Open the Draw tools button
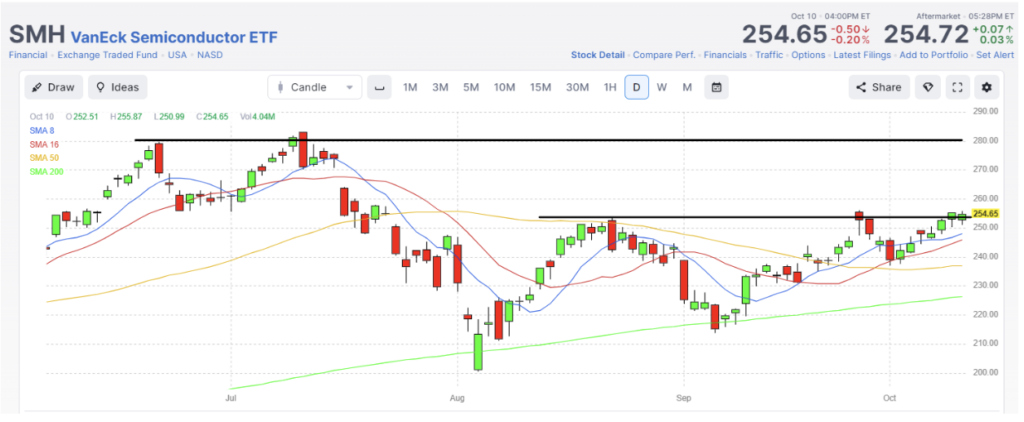Image resolution: width=1024 pixels, height=422 pixels. [54, 87]
